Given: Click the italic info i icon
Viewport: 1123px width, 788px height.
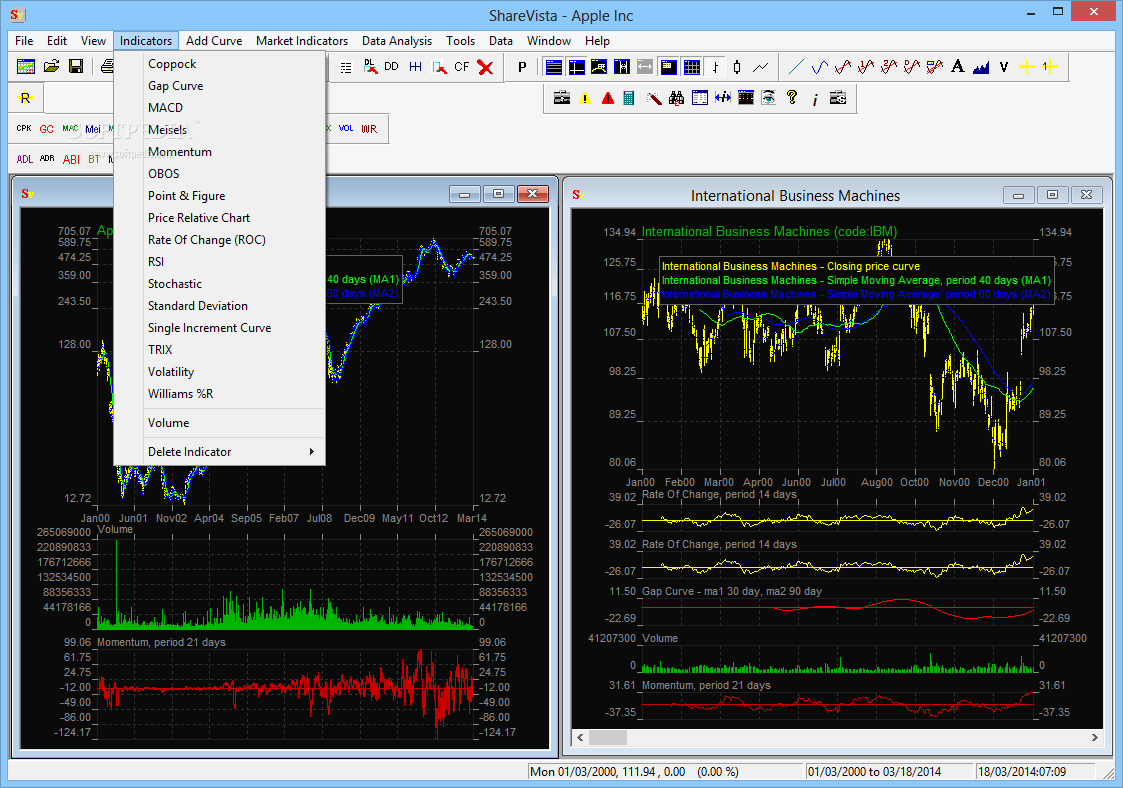Looking at the screenshot, I should 815,99.
